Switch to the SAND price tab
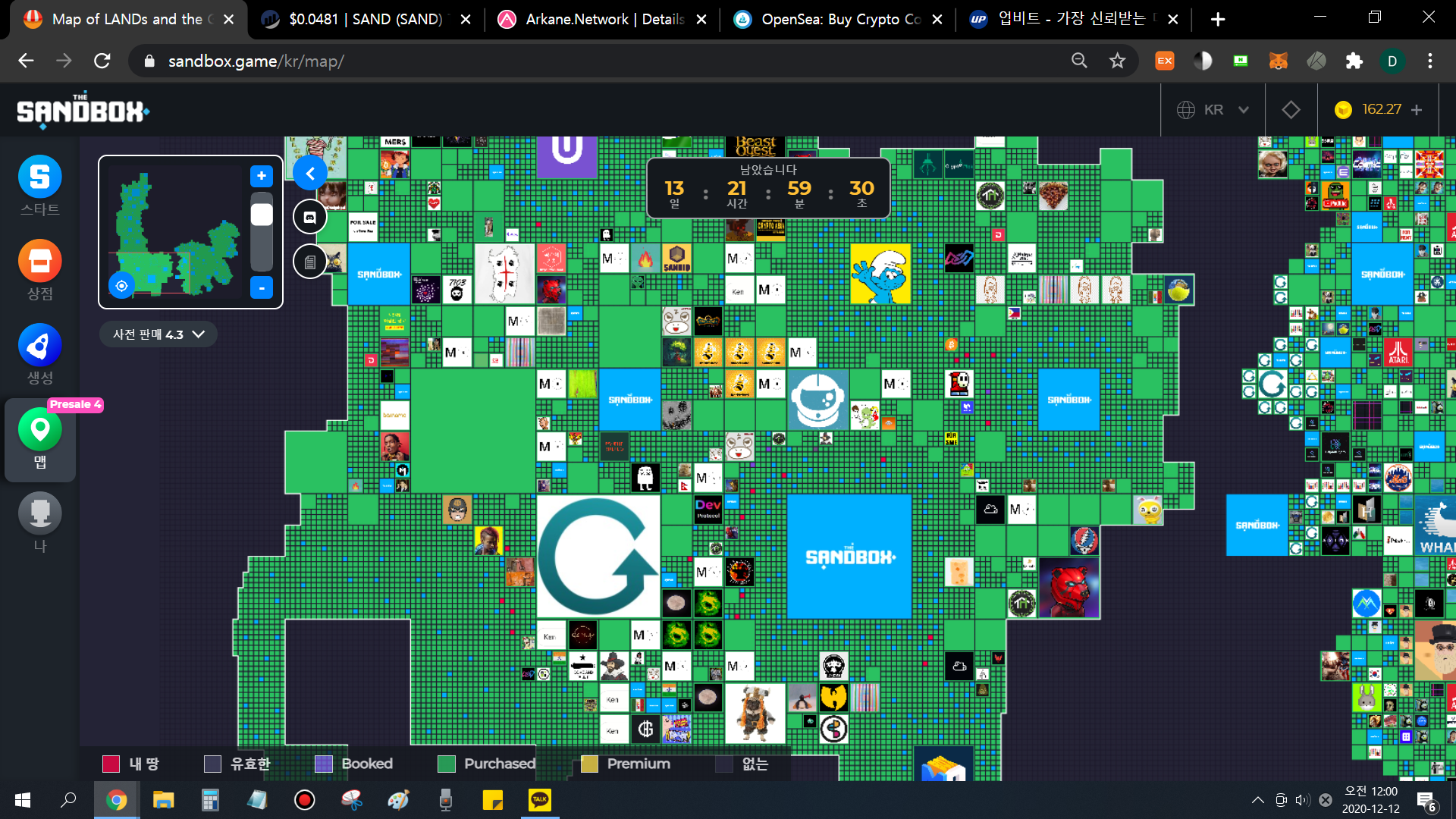The image size is (1456, 819). pos(366,20)
